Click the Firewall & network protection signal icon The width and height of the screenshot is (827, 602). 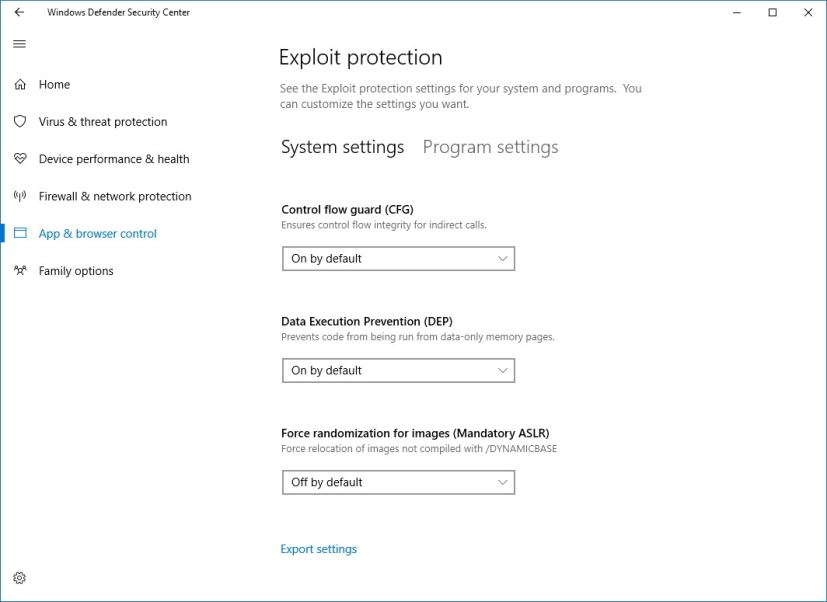[x=19, y=196]
